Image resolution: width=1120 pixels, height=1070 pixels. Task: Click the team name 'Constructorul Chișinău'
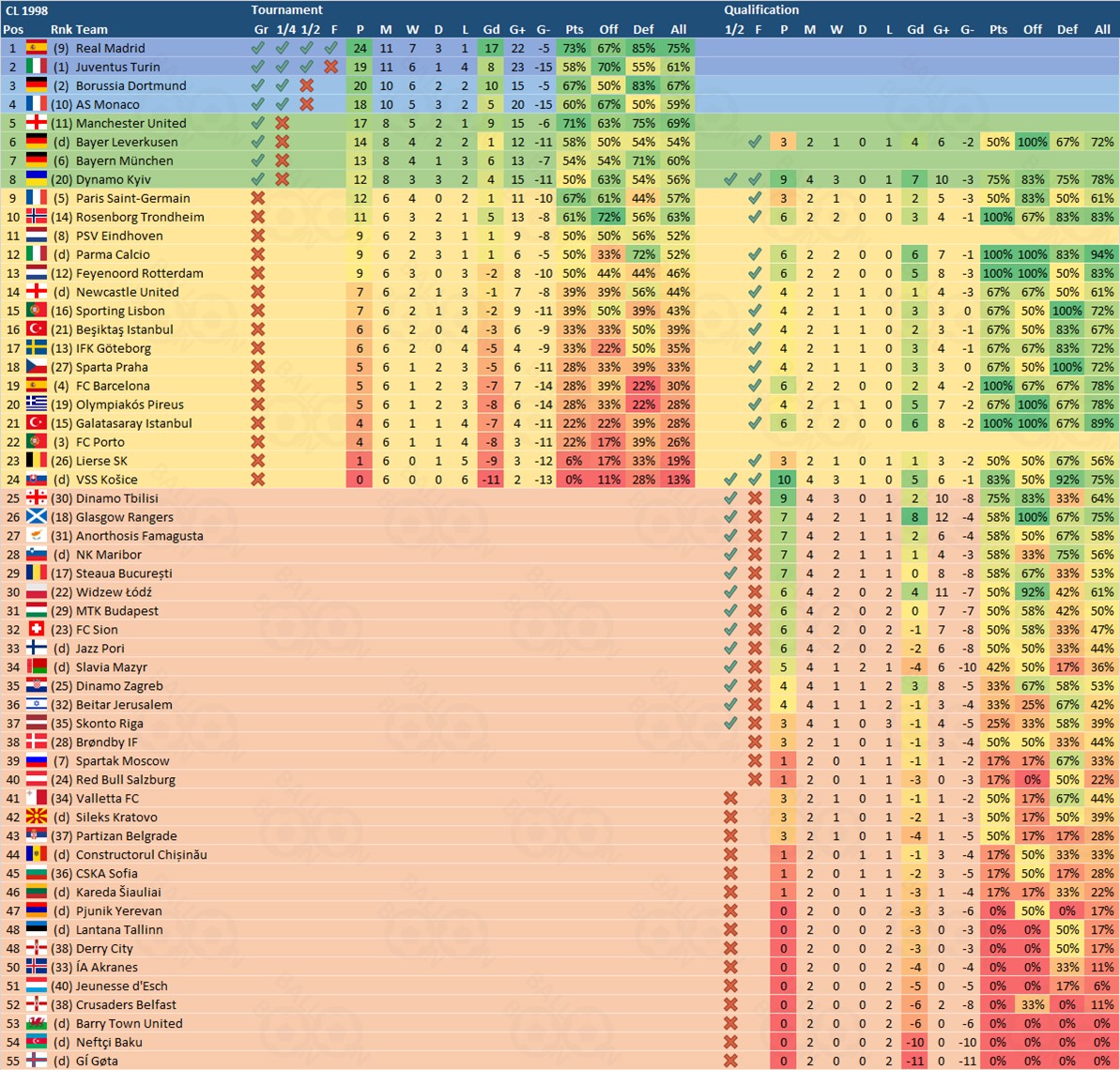click(x=142, y=854)
